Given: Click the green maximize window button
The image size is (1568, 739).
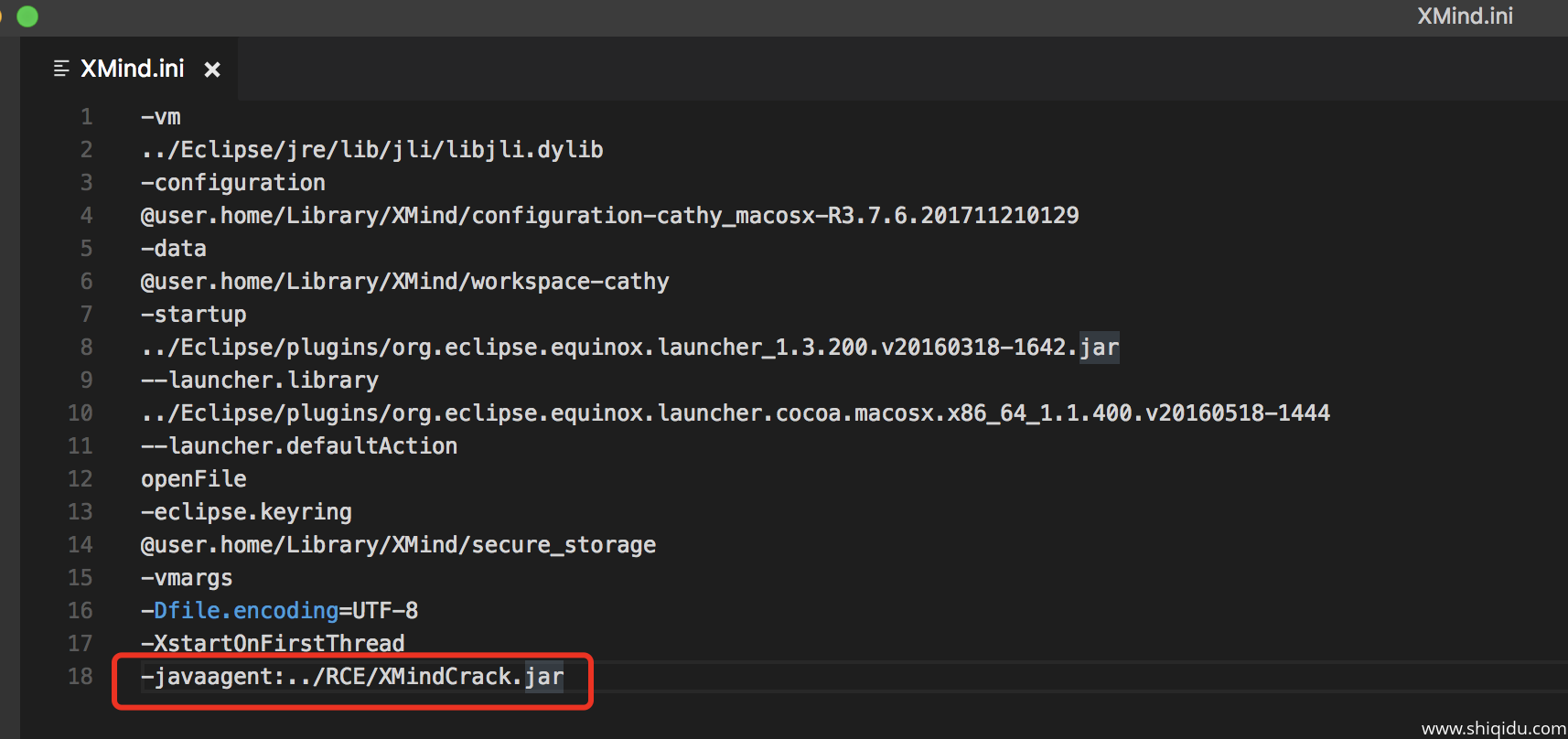Looking at the screenshot, I should 27,16.
